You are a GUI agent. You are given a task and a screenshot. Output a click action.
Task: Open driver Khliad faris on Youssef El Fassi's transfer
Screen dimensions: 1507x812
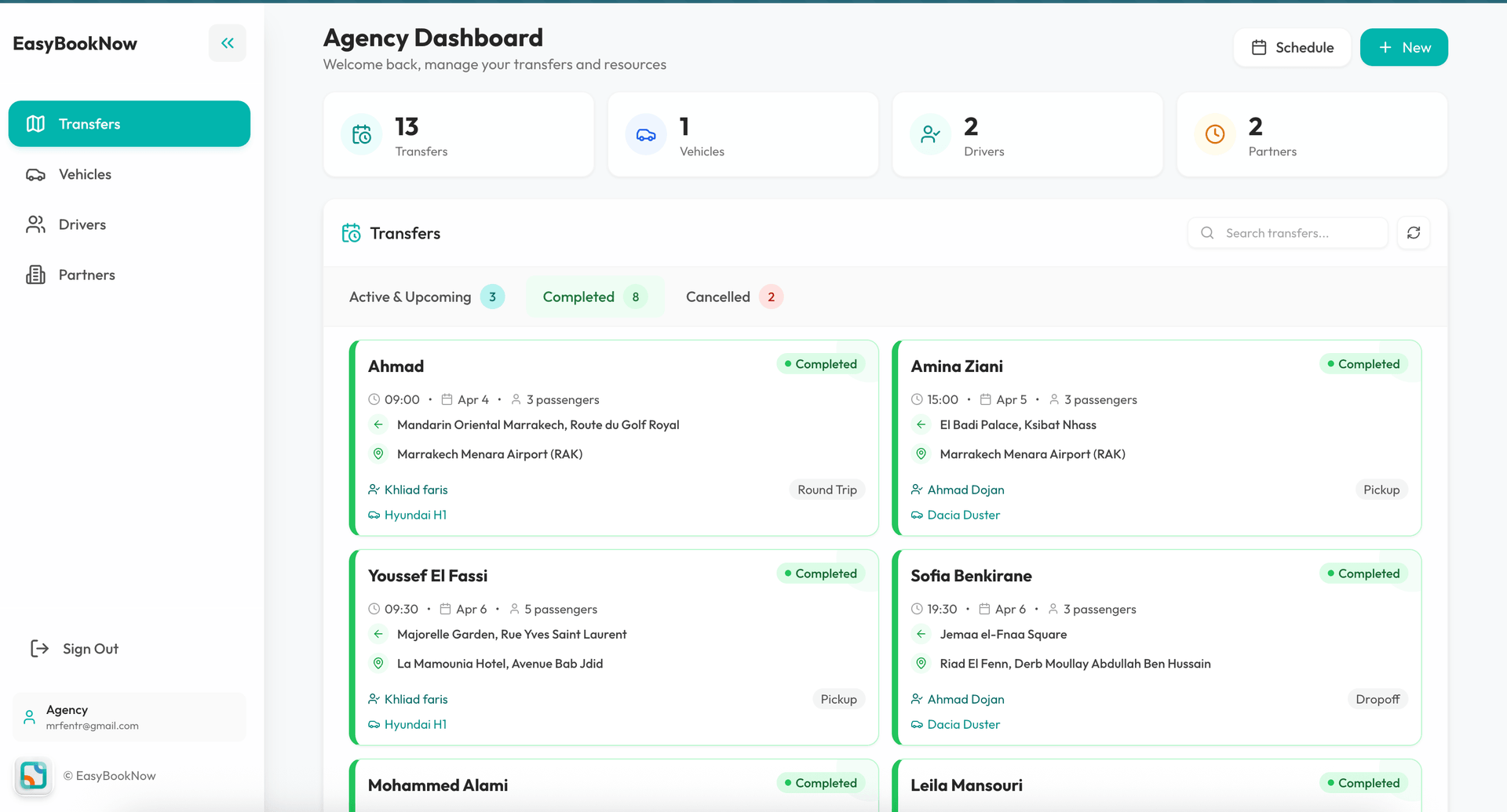(416, 699)
